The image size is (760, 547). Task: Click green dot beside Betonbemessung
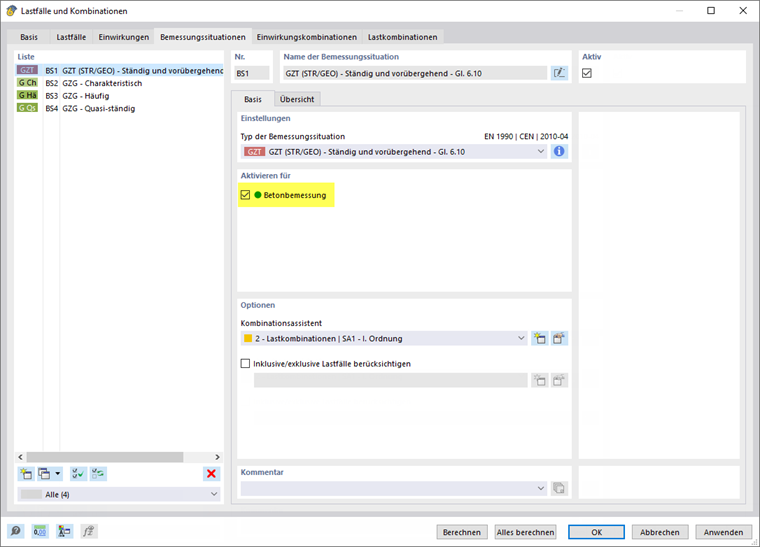258,195
